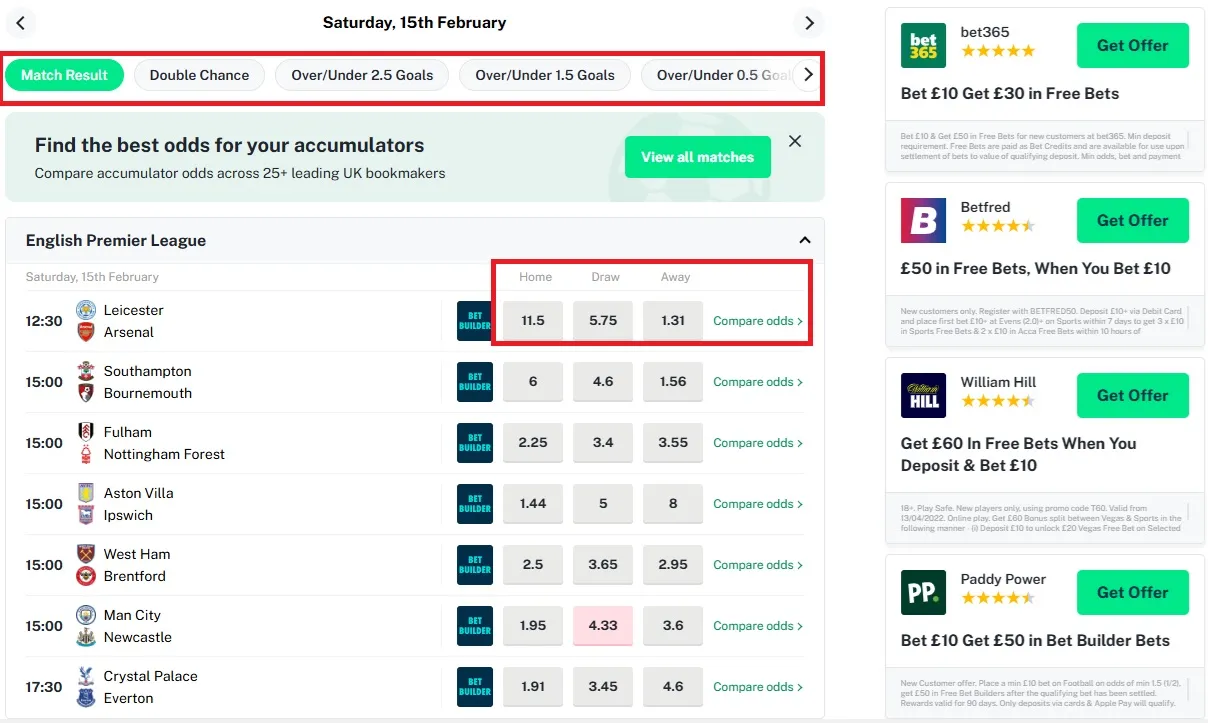
Task: Click the bet365 logo
Action: pyautogui.click(x=923, y=46)
